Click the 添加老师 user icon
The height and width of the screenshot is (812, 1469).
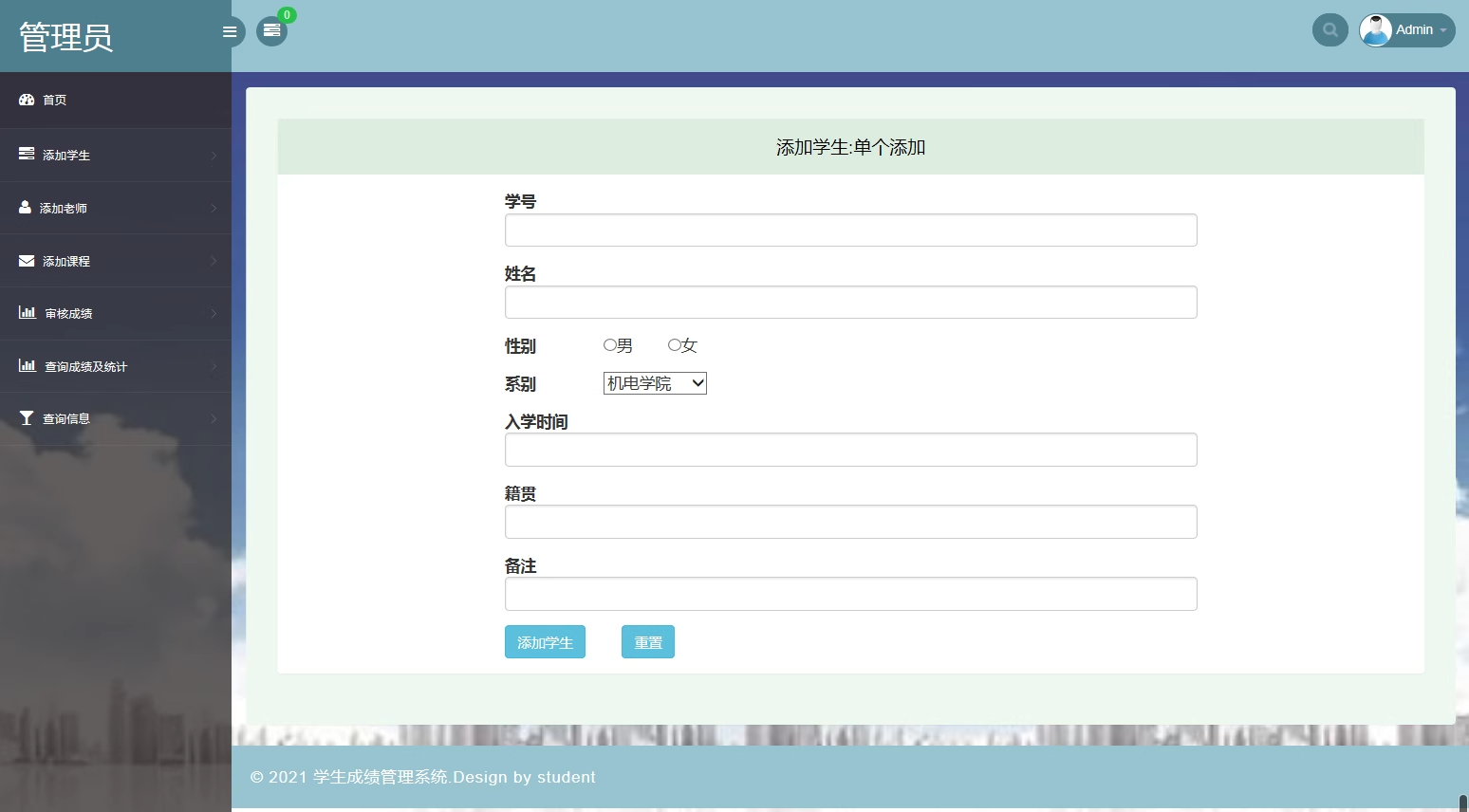[25, 207]
